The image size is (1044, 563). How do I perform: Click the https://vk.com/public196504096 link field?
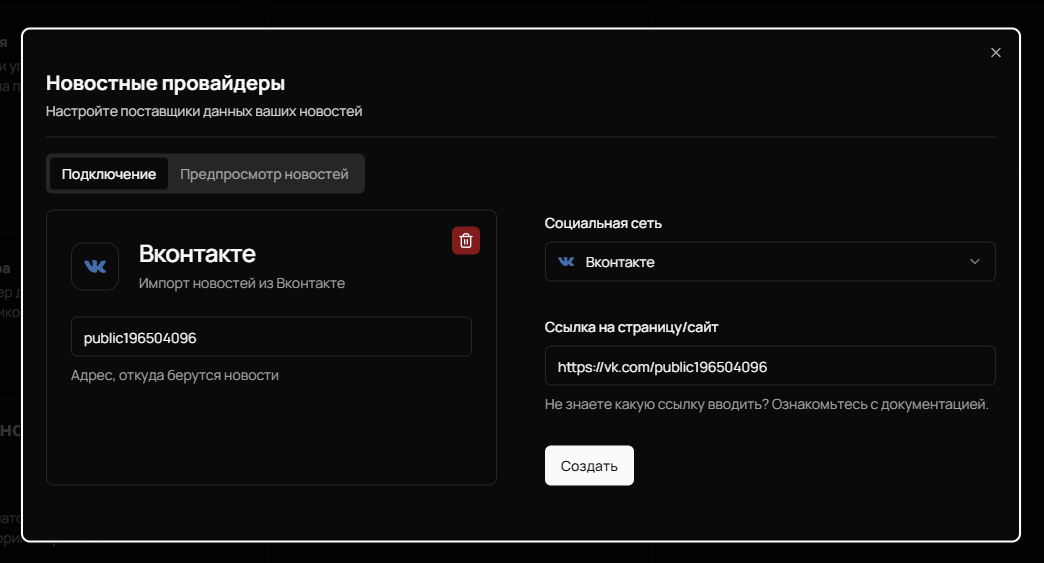[769, 366]
